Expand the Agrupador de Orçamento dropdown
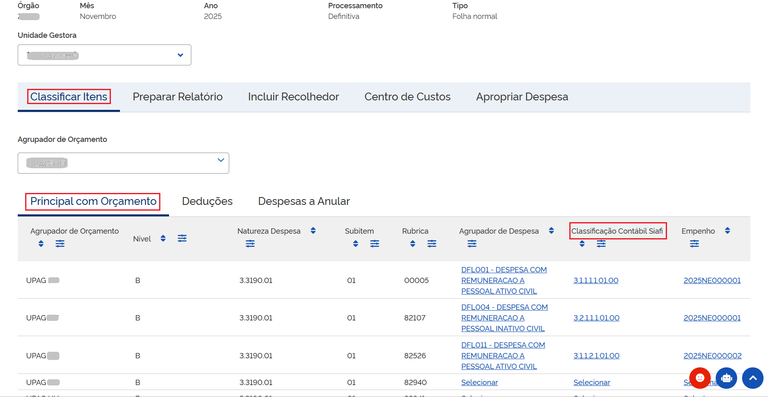The width and height of the screenshot is (768, 397). pyautogui.click(x=123, y=163)
